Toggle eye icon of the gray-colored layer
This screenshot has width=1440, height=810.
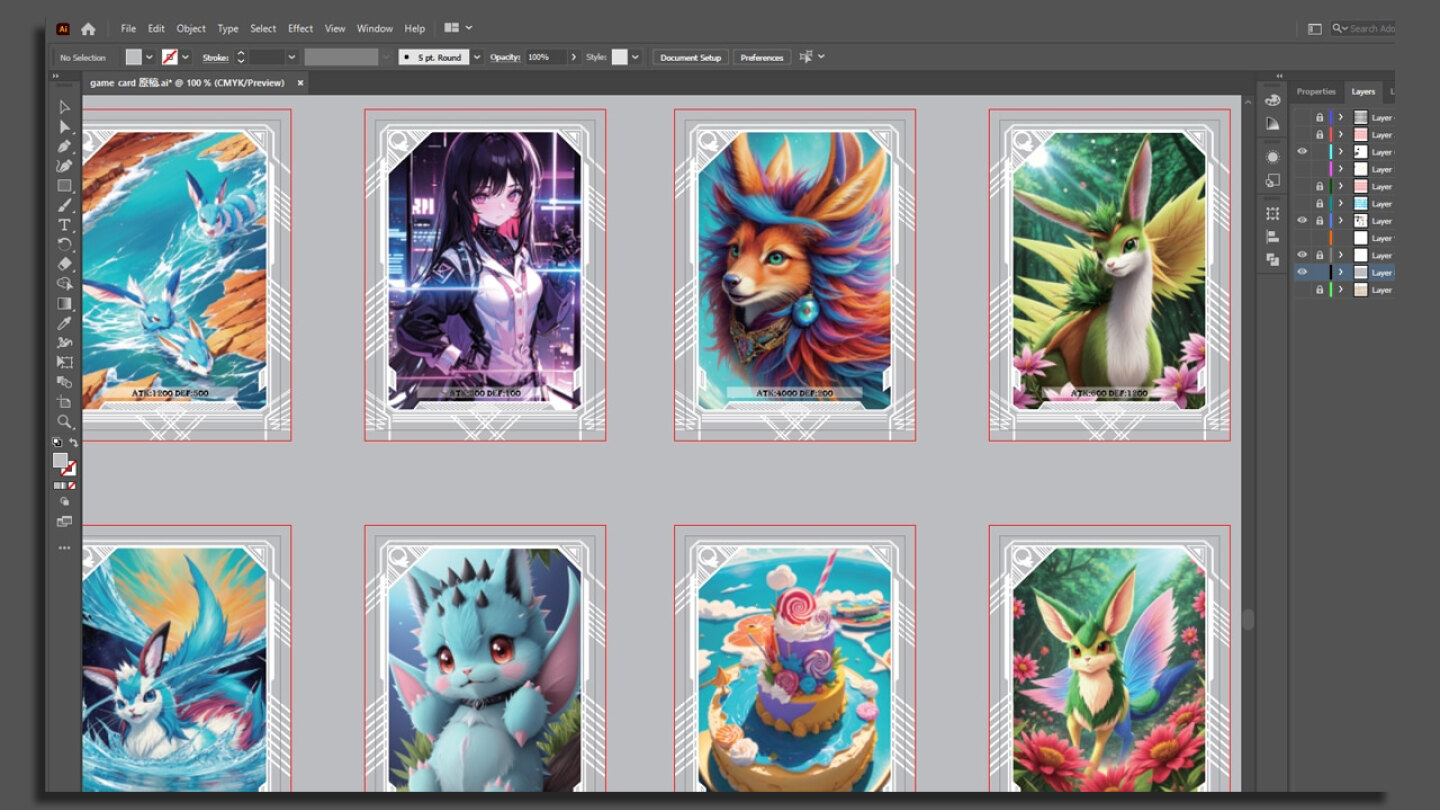coord(1302,255)
